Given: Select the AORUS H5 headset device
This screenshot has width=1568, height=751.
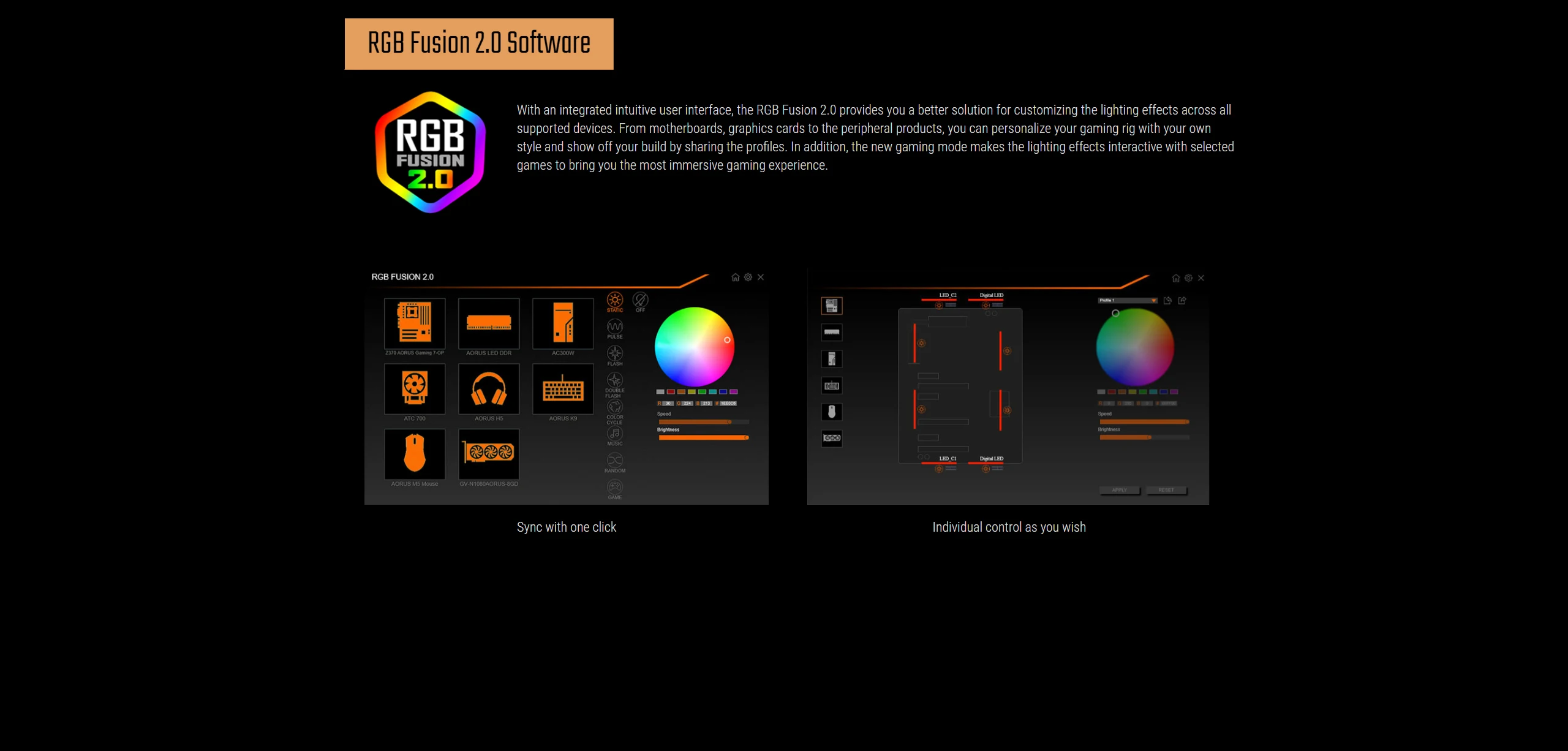Looking at the screenshot, I should pyautogui.click(x=489, y=389).
